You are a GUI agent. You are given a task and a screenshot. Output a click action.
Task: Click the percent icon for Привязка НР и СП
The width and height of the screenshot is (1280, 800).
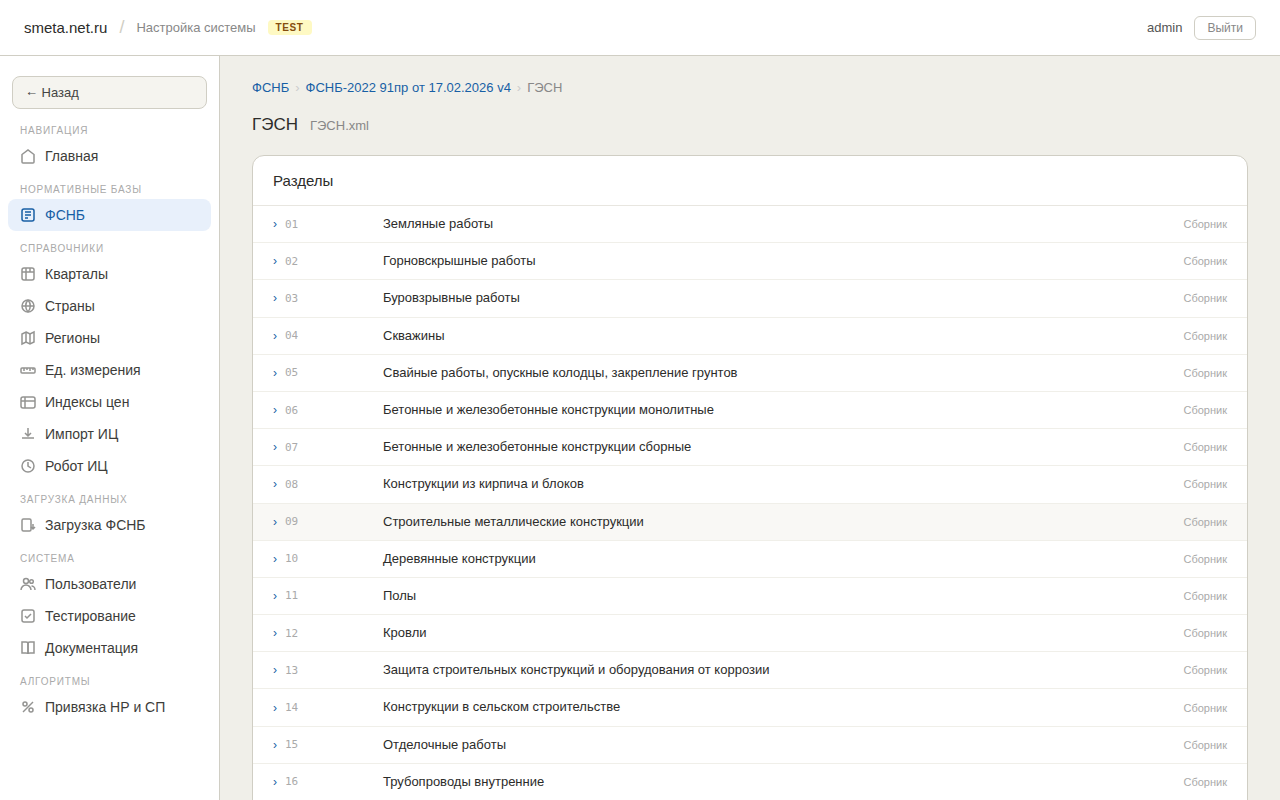pos(28,707)
